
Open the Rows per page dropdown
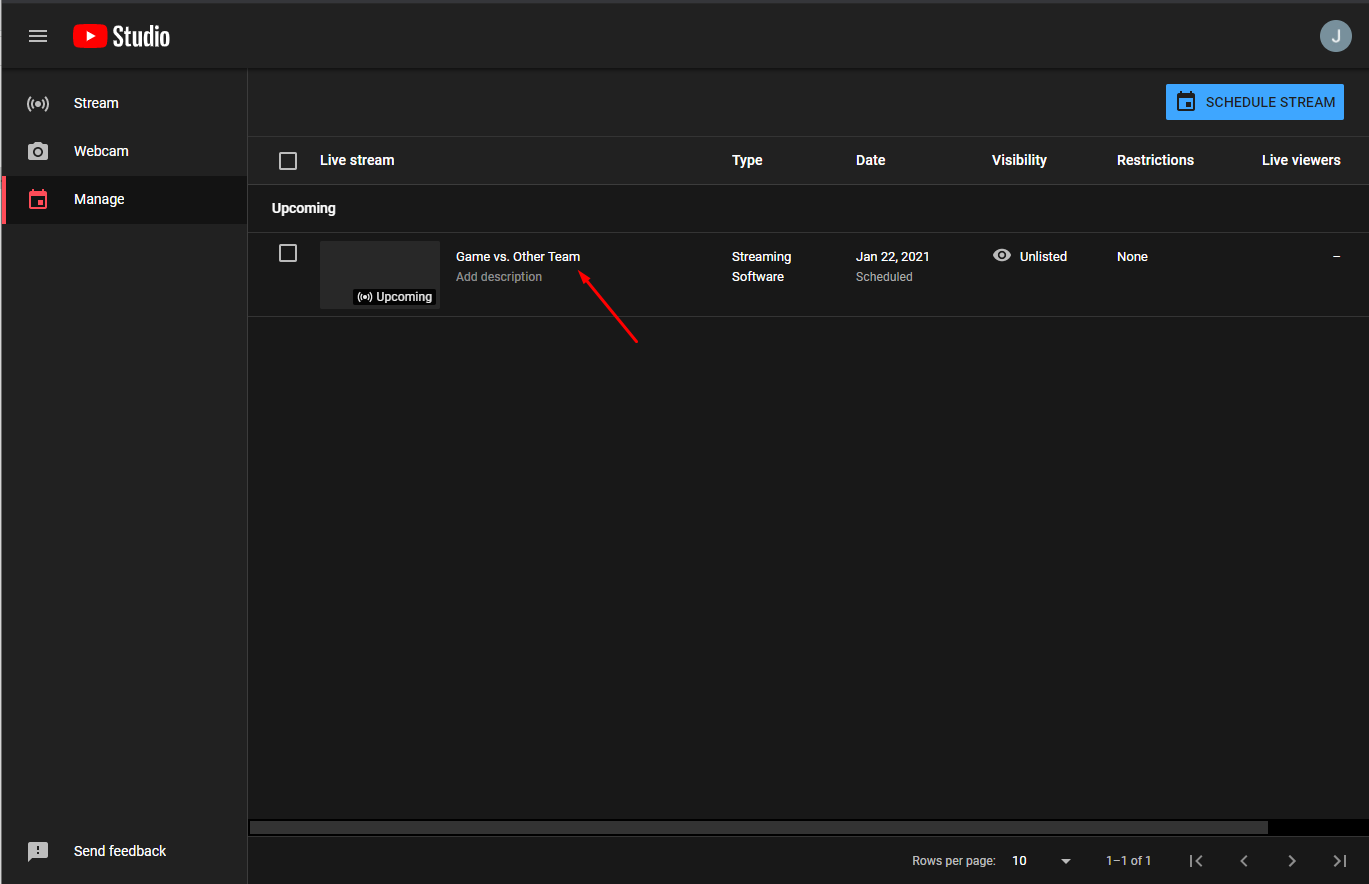(1040, 861)
